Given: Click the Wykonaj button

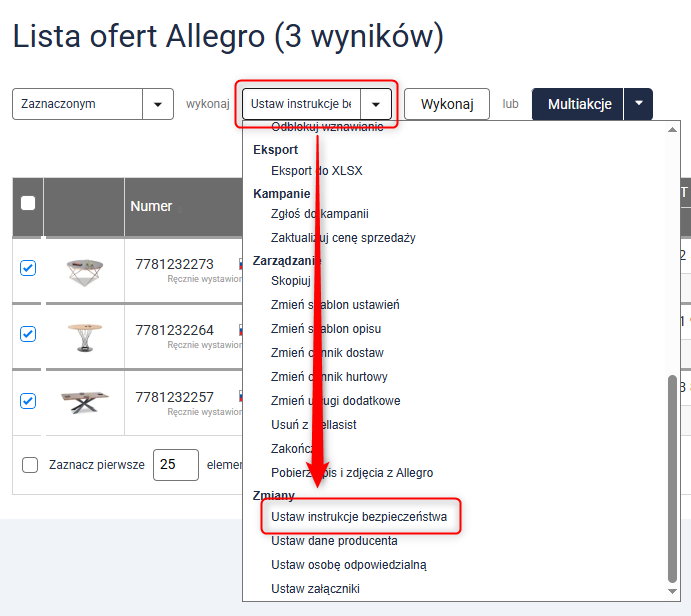Looking at the screenshot, I should [446, 104].
